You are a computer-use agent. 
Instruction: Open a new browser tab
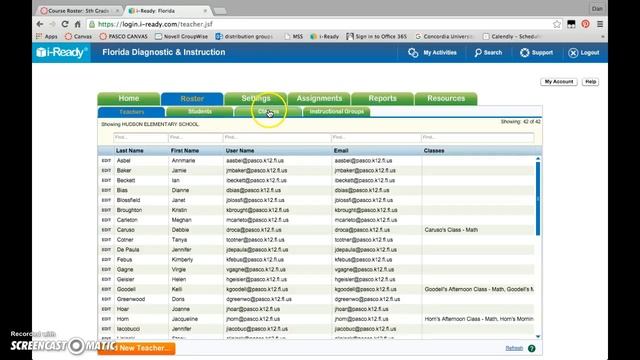(x=220, y=11)
